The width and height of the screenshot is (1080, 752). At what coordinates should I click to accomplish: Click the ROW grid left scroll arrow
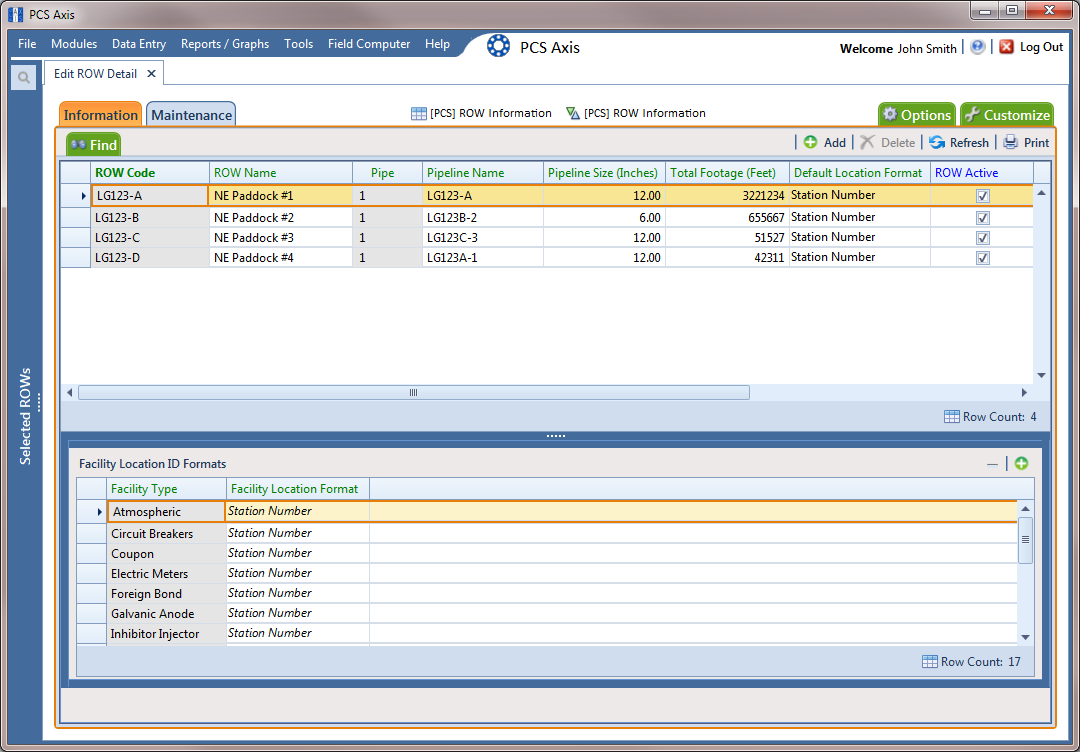point(69,393)
